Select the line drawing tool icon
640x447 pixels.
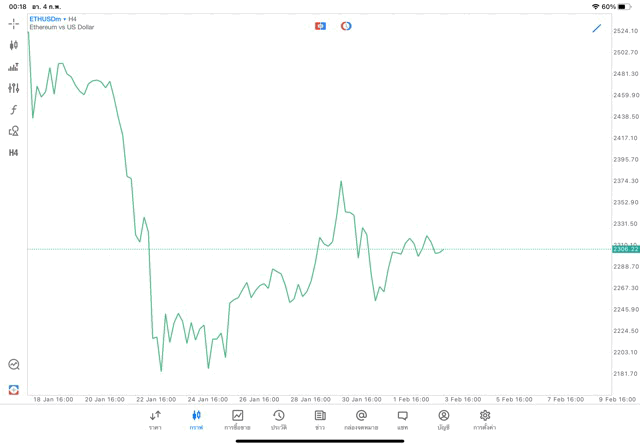[x=597, y=28]
